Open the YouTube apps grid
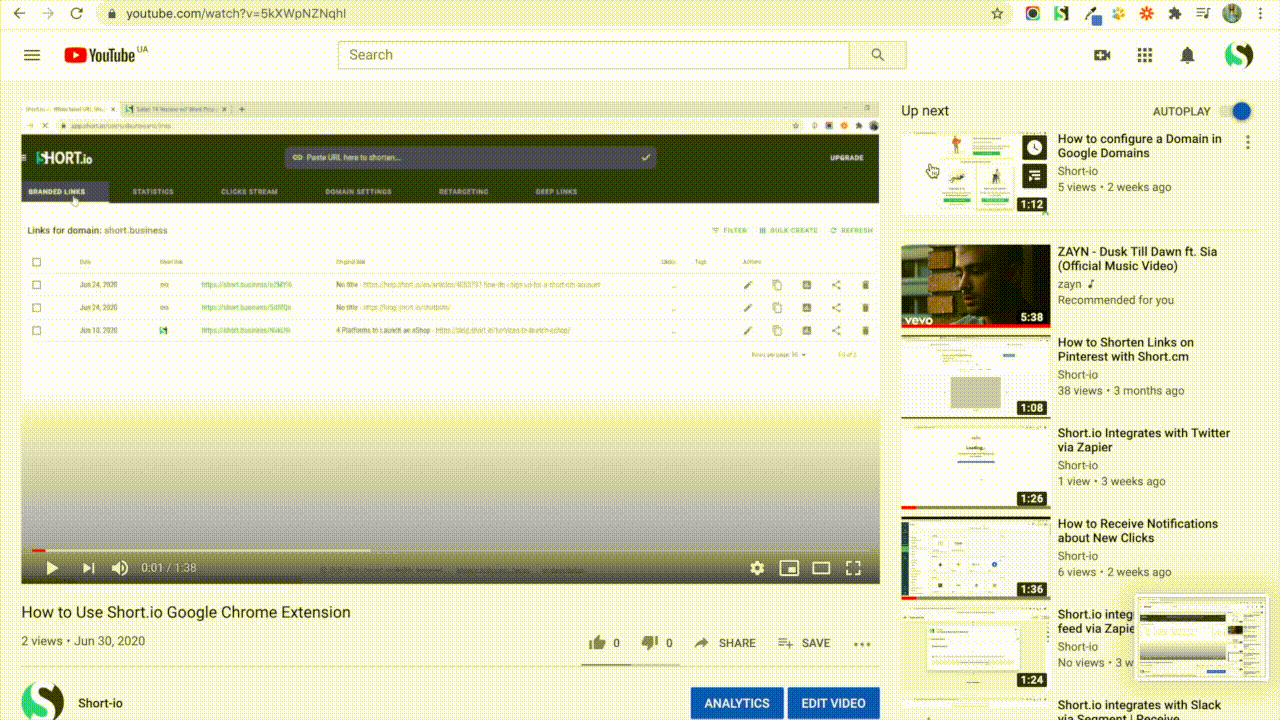The height and width of the screenshot is (720, 1280). (x=1145, y=55)
